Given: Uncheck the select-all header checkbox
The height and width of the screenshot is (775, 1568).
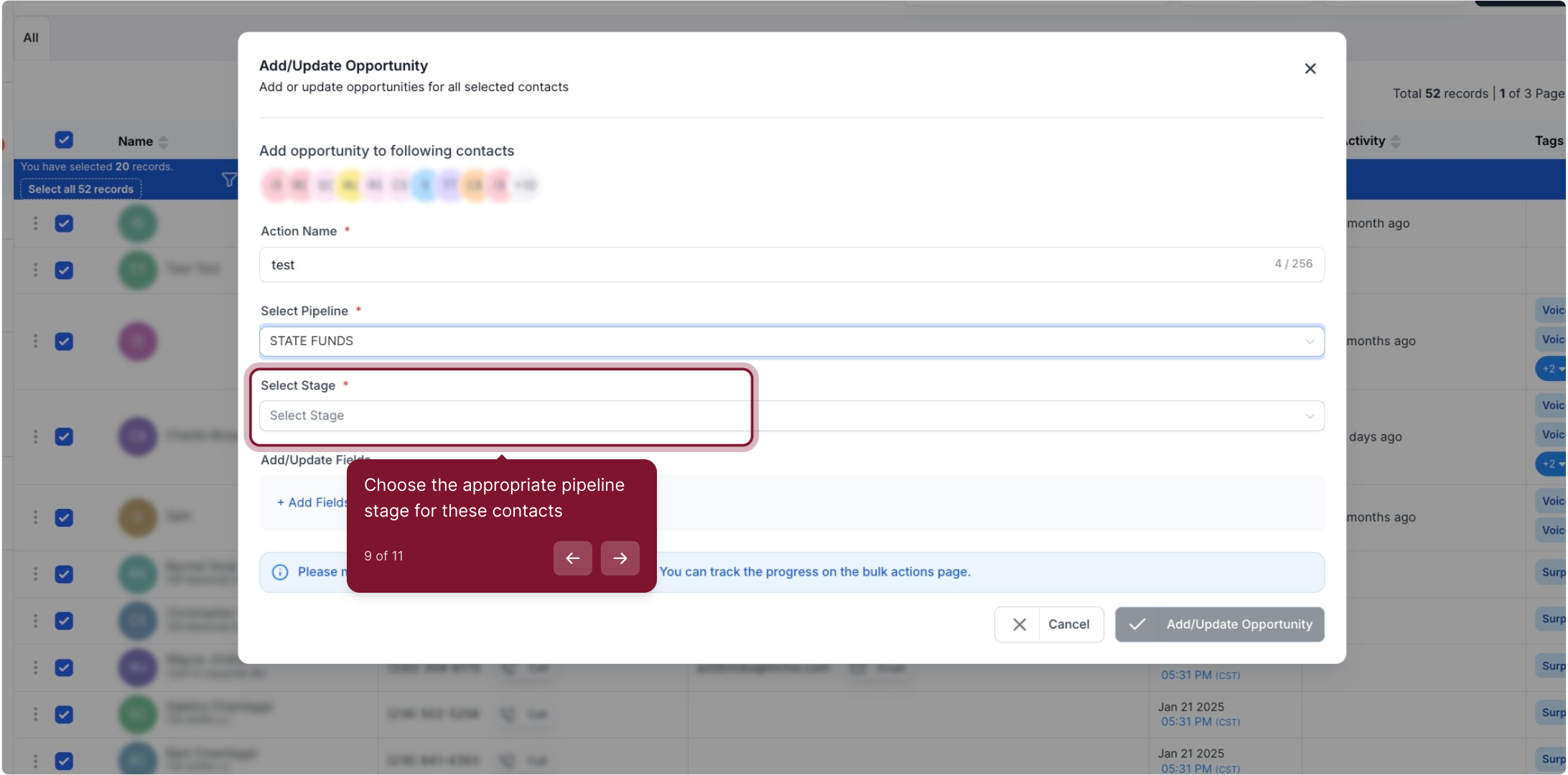Looking at the screenshot, I should coord(64,140).
